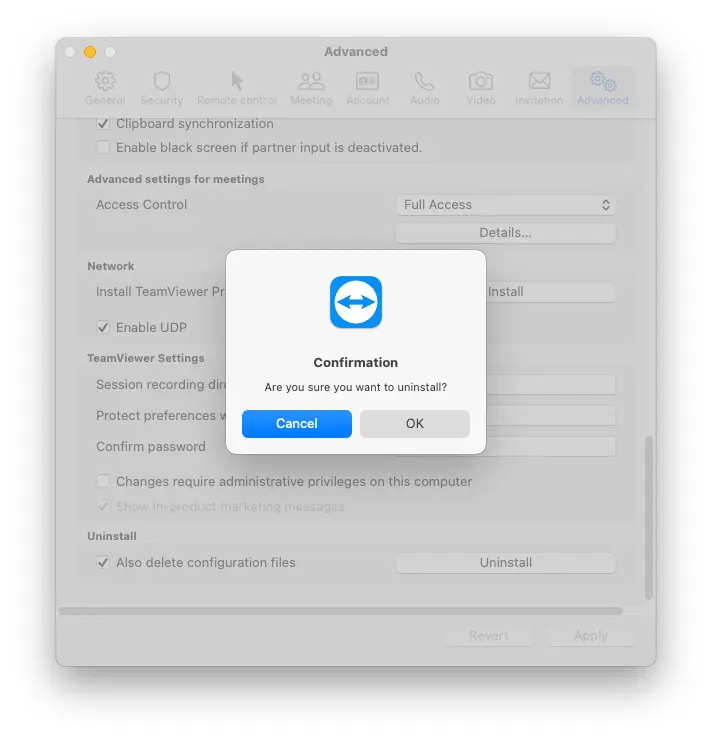Click the Protect preferences password field
This screenshot has height=740, width=712.
[551, 416]
